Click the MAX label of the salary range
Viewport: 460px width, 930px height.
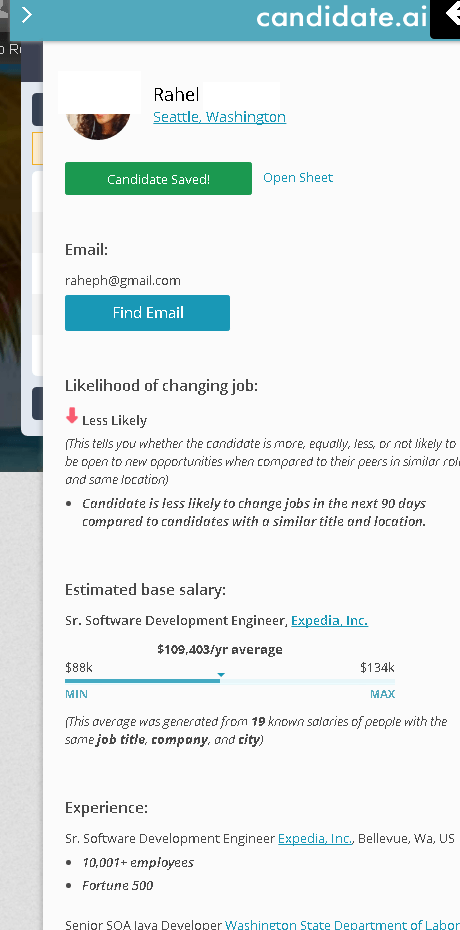click(x=382, y=694)
